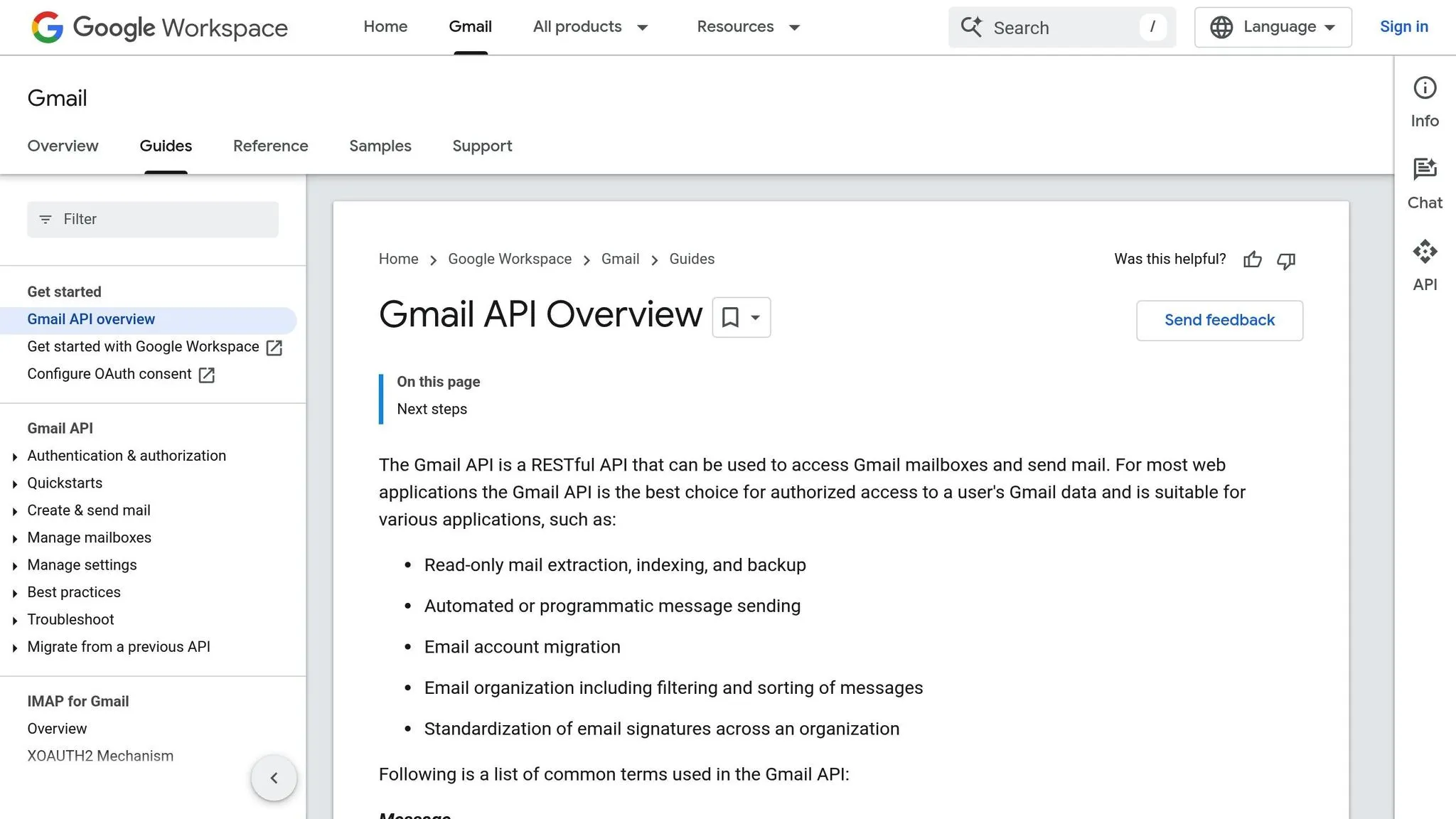Image resolution: width=1456 pixels, height=819 pixels.
Task: Switch to the Samples tab
Action: coord(380,146)
